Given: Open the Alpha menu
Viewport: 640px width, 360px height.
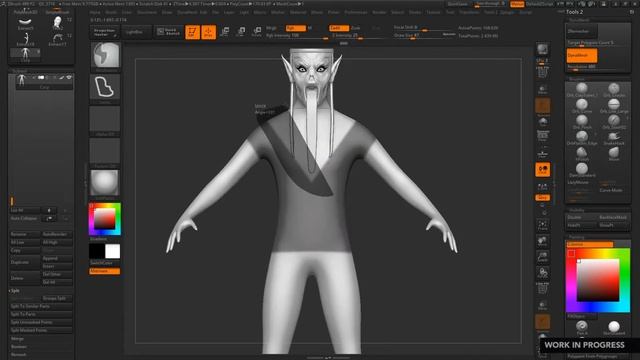Looking at the screenshot, I should point(95,12).
